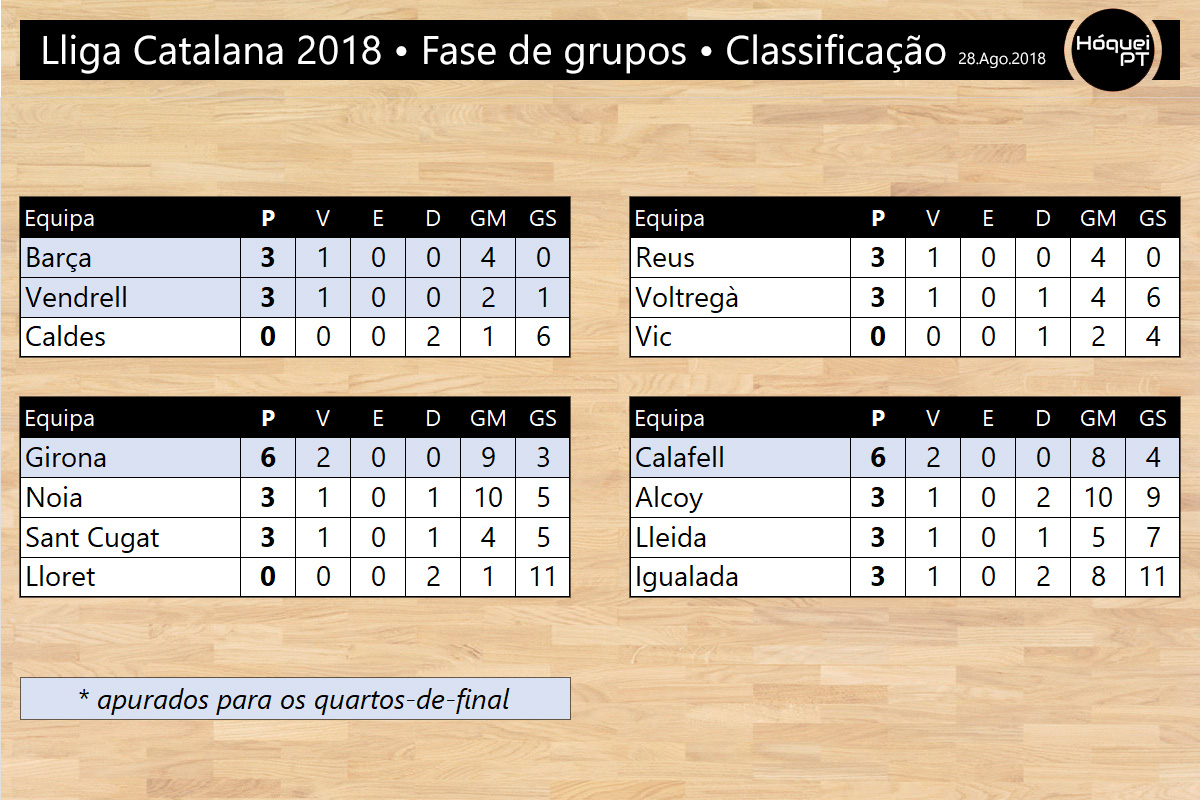The height and width of the screenshot is (800, 1200).
Task: Click the Vendrell team name cell
Action: (131, 298)
